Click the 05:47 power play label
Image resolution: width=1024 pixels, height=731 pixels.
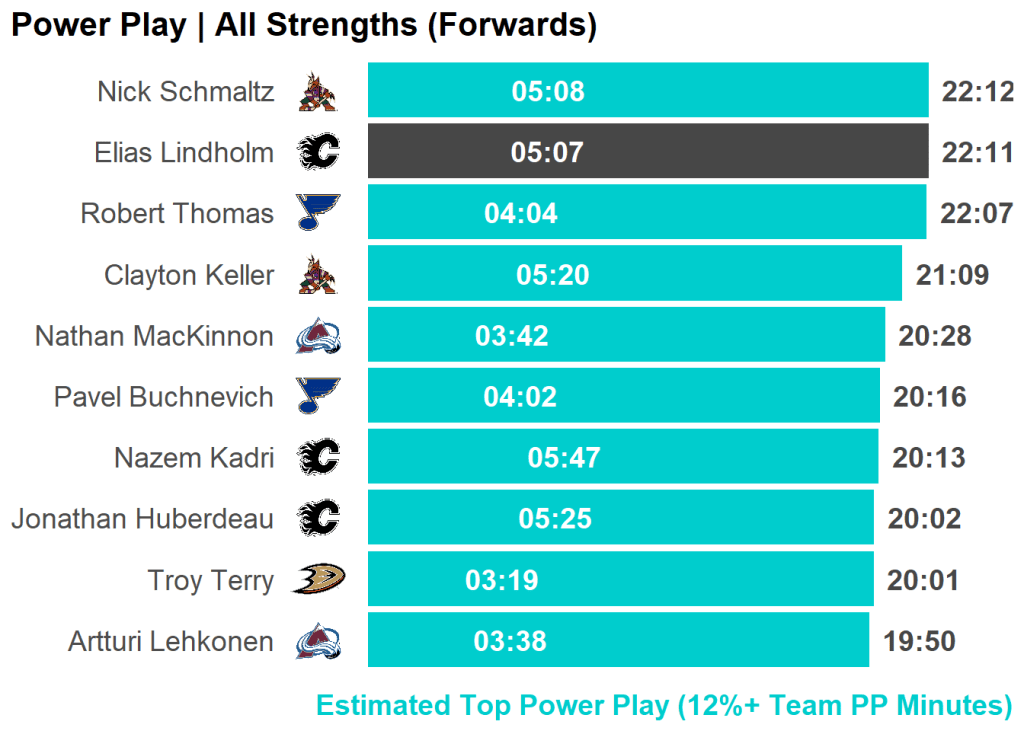[564, 458]
